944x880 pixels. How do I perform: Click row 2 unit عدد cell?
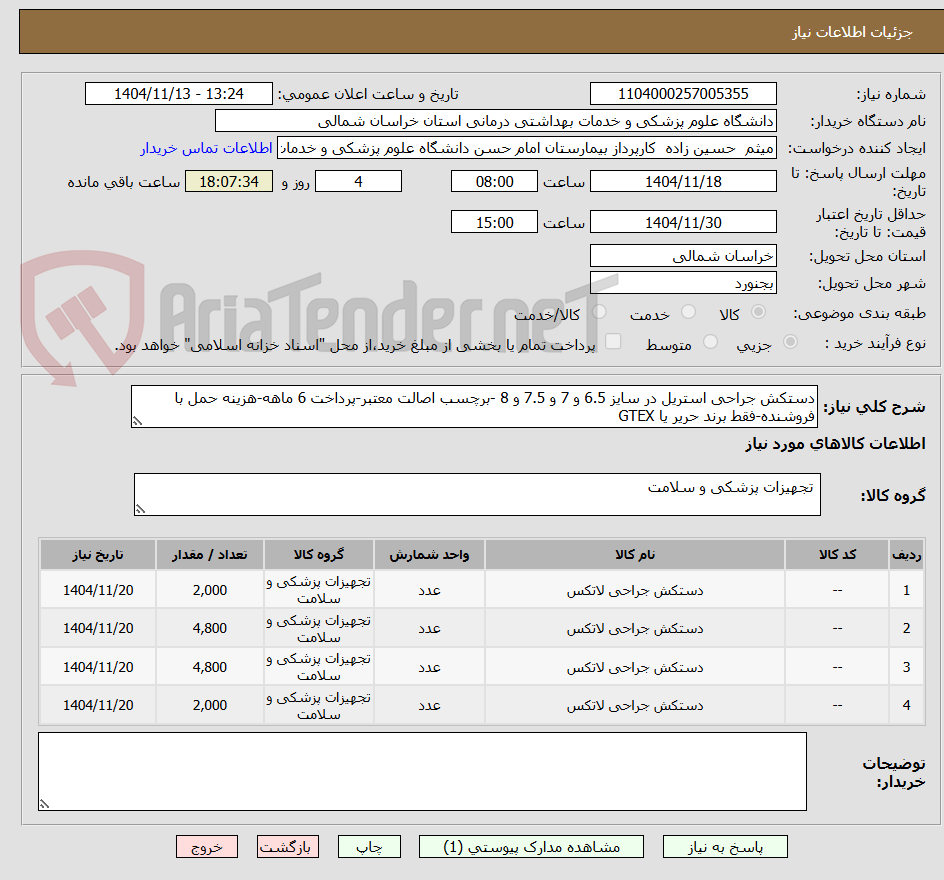[429, 628]
